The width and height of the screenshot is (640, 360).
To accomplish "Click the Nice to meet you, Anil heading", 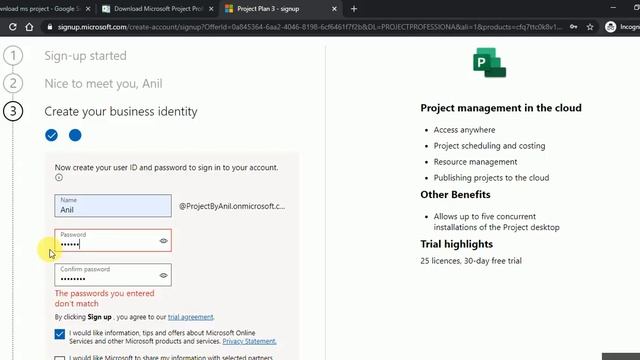I will (x=103, y=84).
